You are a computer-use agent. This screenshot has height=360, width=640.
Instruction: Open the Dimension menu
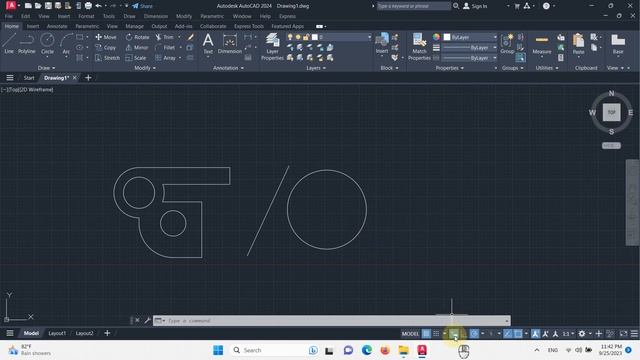pyautogui.click(x=156, y=16)
